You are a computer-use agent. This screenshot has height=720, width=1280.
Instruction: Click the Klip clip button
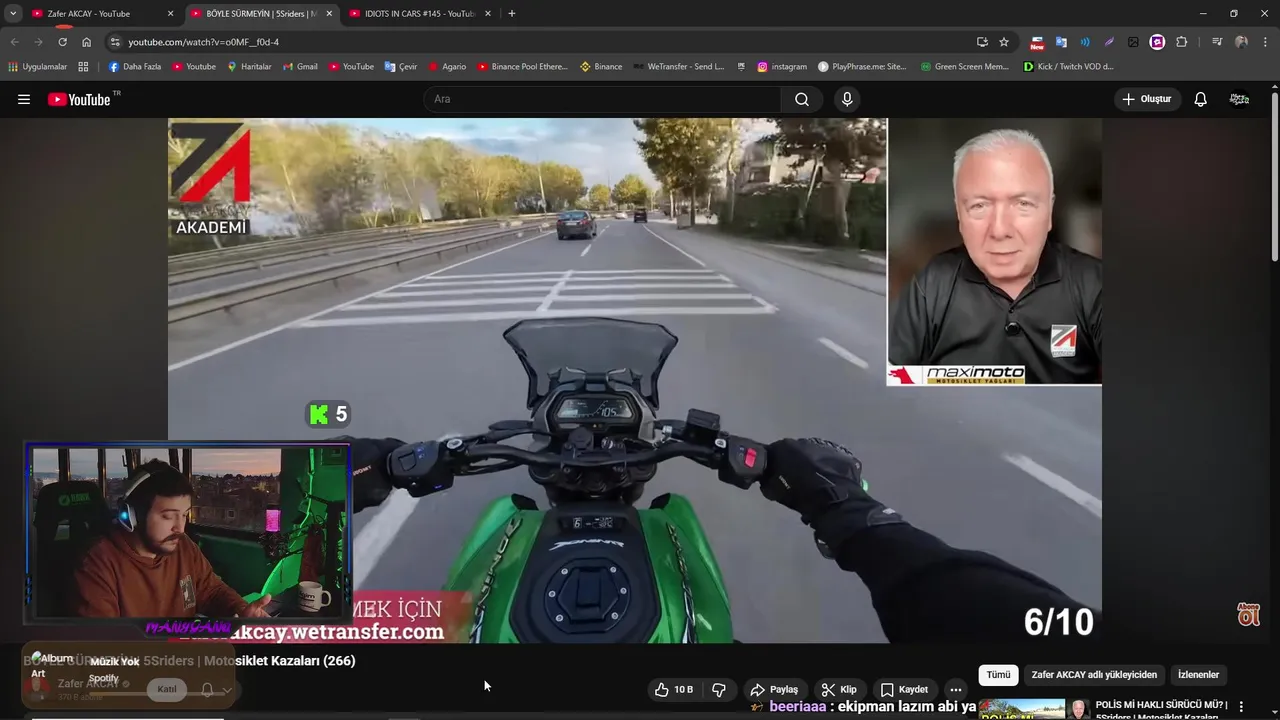click(x=839, y=689)
